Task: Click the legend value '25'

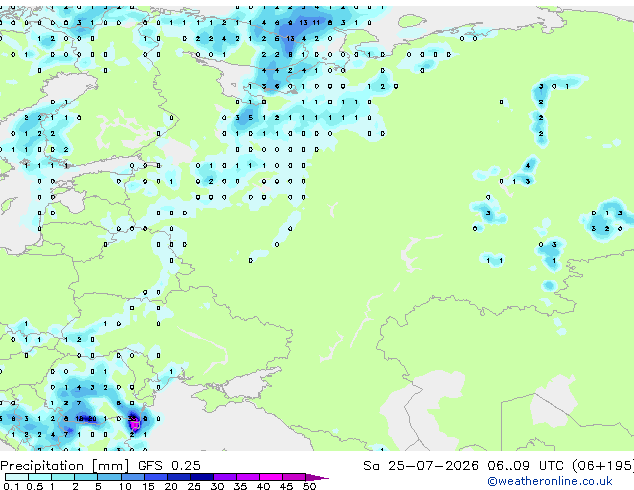Action: point(194,486)
